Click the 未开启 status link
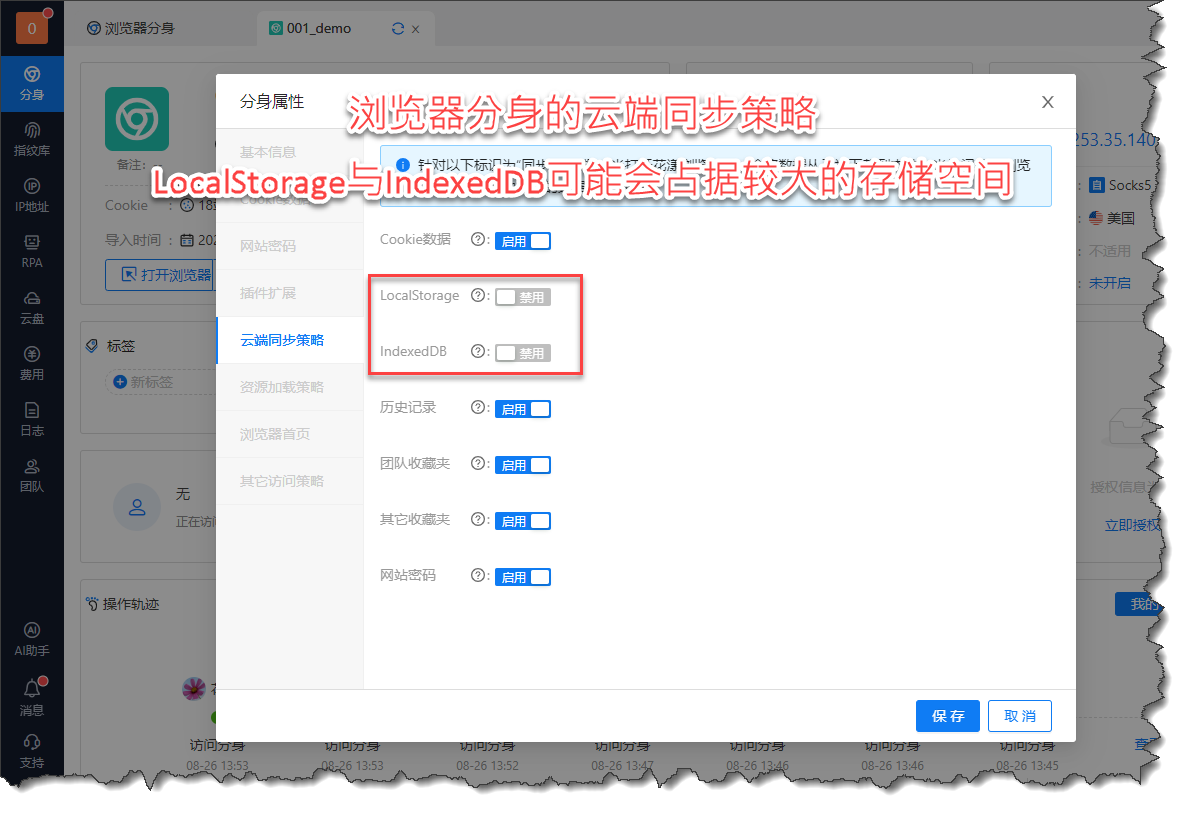 click(1110, 283)
